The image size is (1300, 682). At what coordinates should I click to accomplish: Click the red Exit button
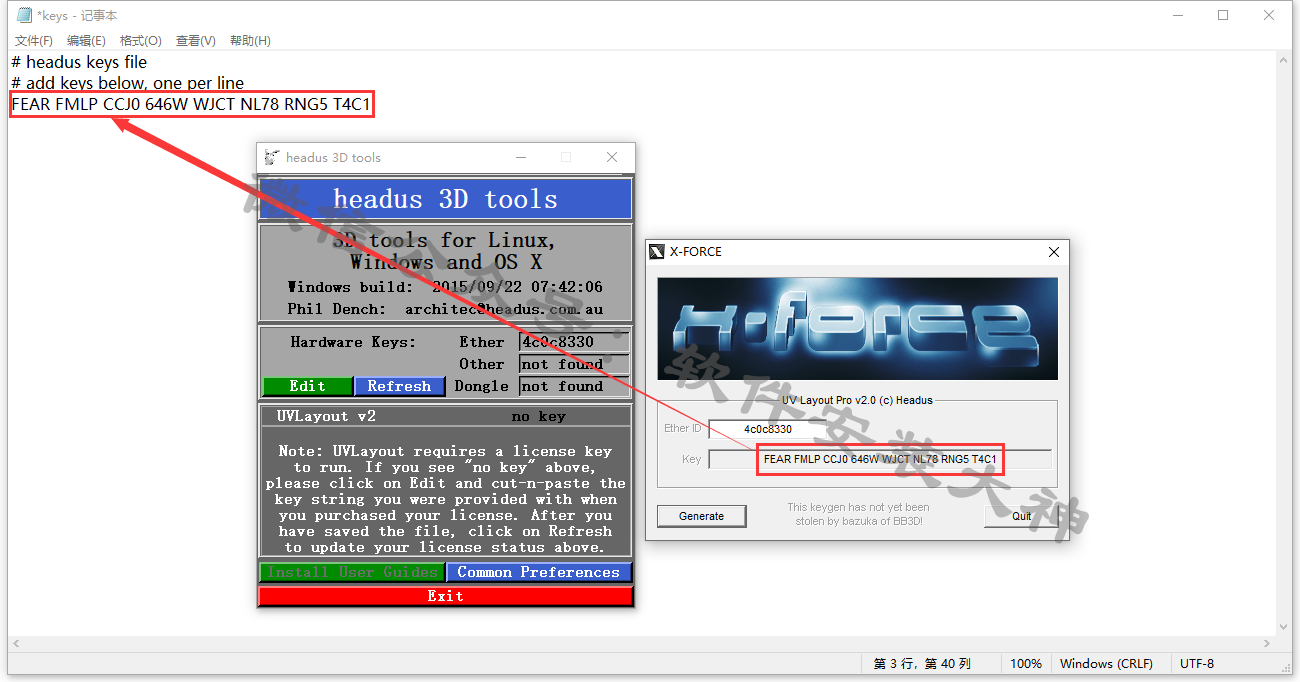click(445, 596)
